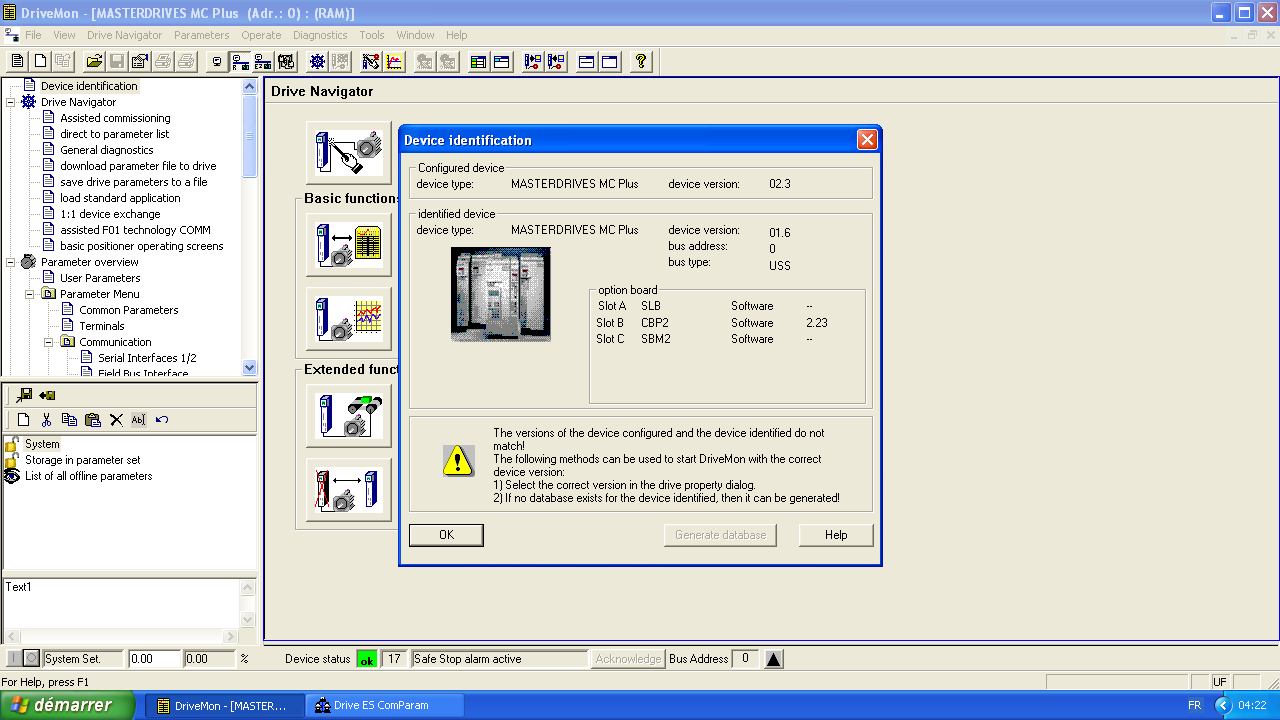
Task: Collapse the Communication tree folder
Action: pyautogui.click(x=49, y=342)
